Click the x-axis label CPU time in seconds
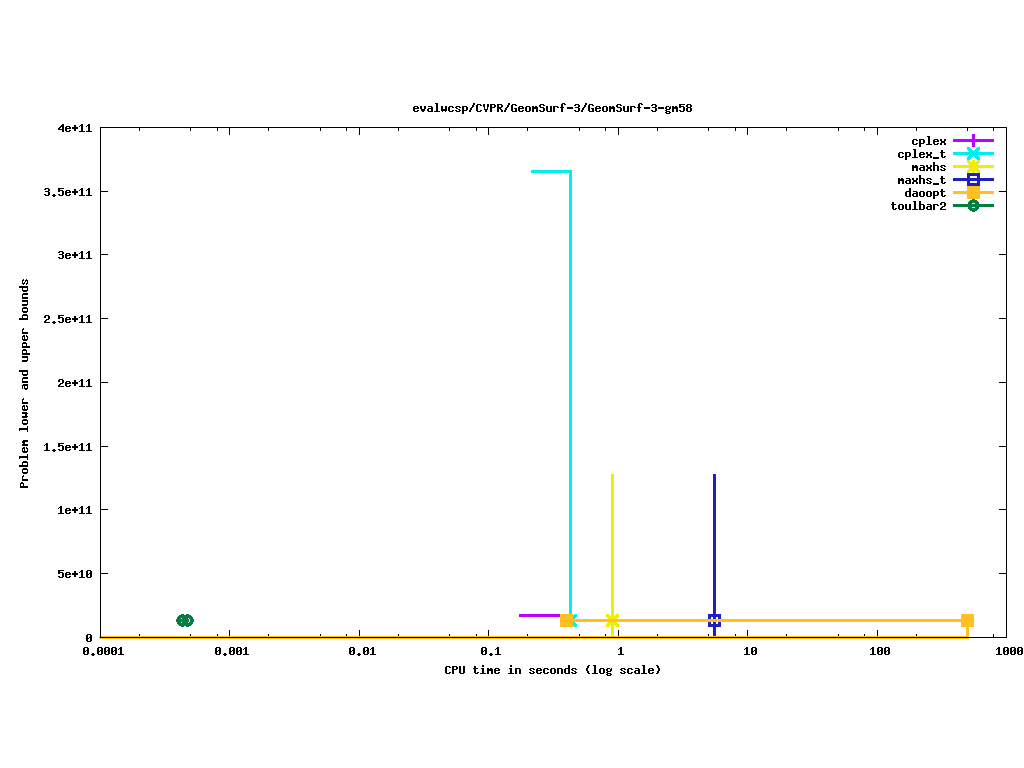The height and width of the screenshot is (768, 1024). (x=552, y=670)
